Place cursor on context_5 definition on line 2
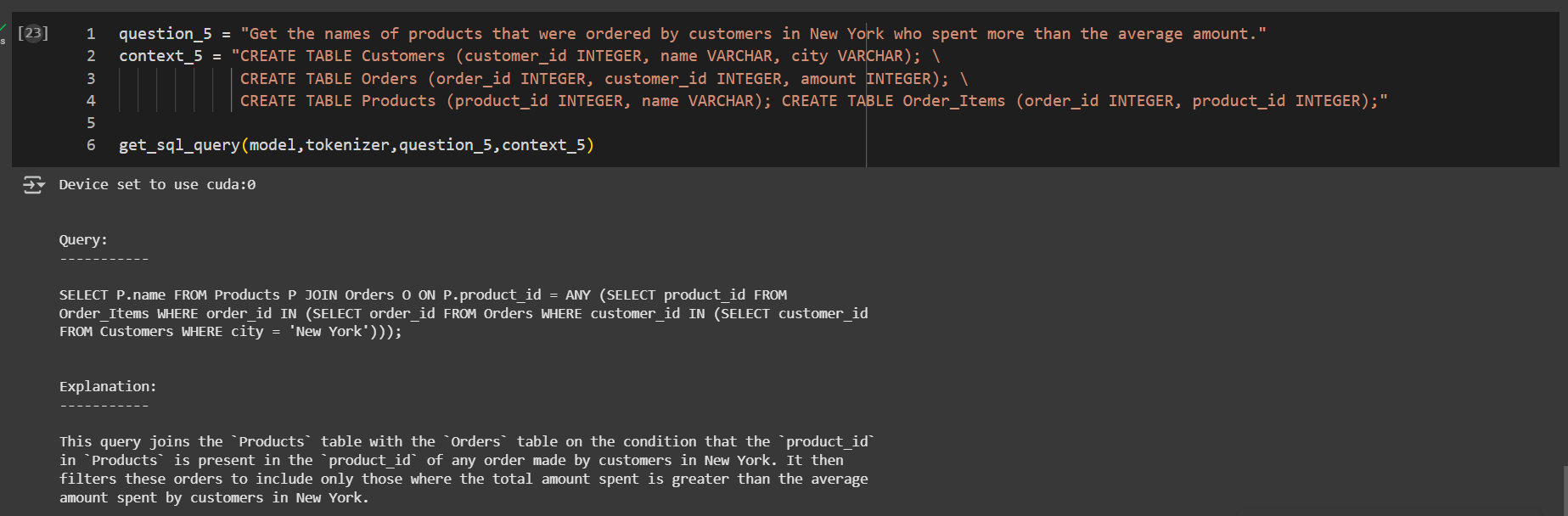The width and height of the screenshot is (1568, 516). click(x=160, y=56)
